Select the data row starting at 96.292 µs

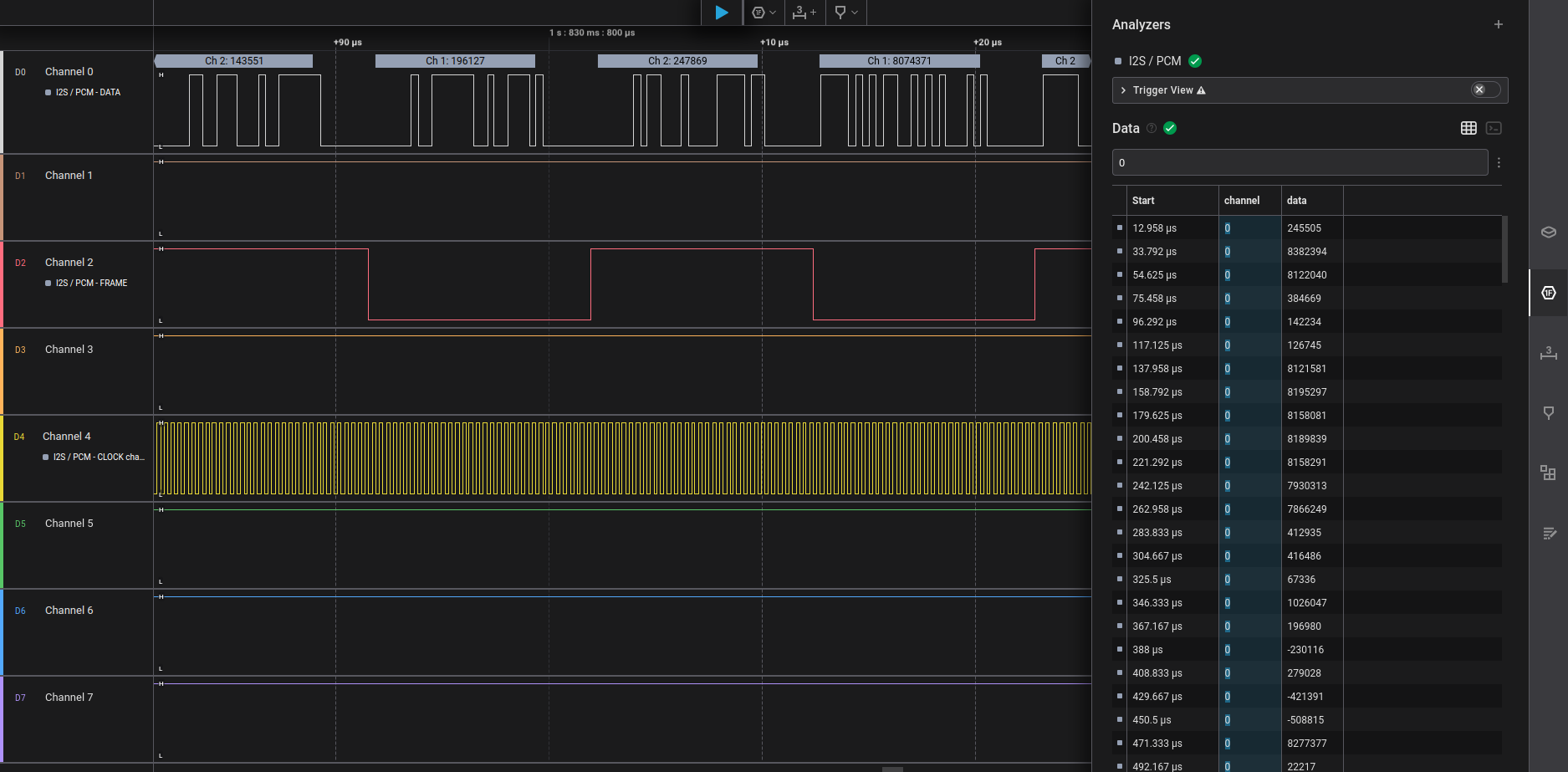coord(1307,322)
